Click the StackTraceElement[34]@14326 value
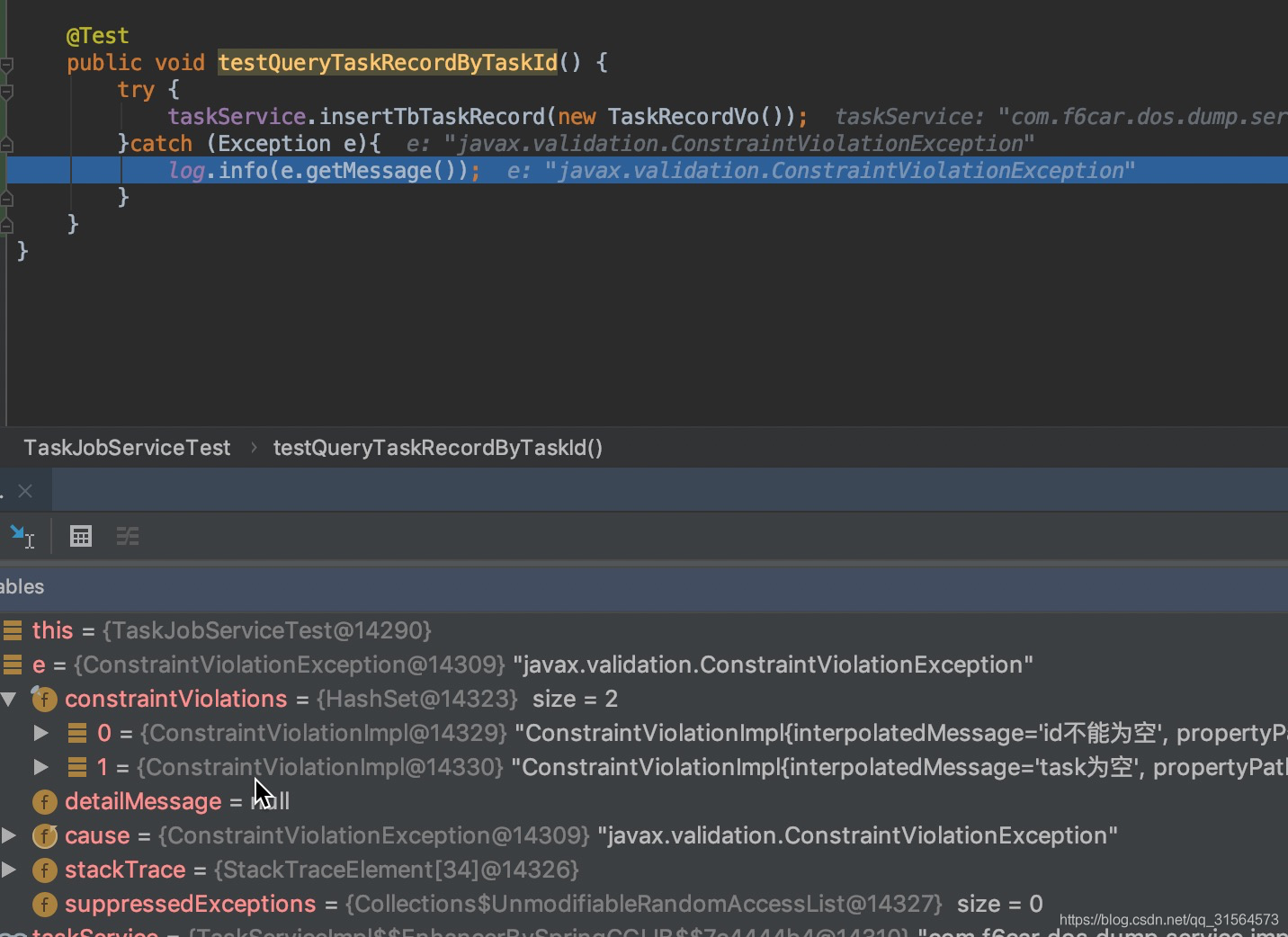 [396, 870]
